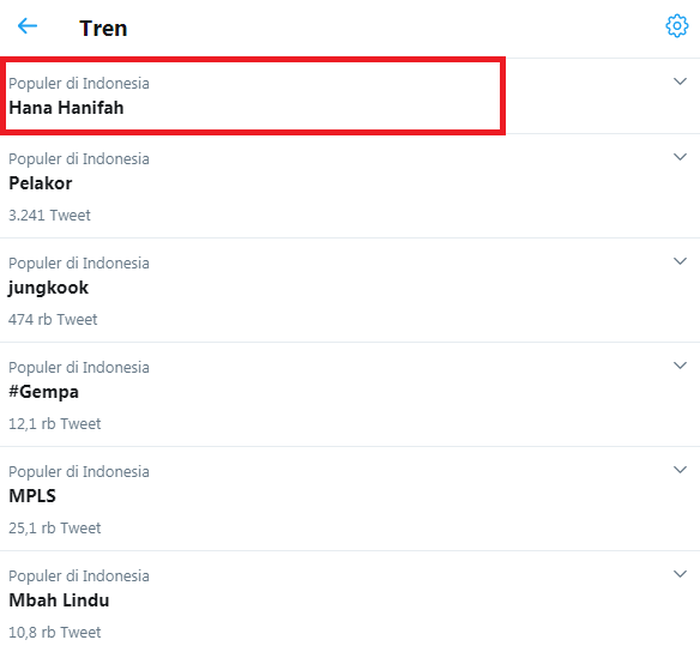Image resolution: width=700 pixels, height=652 pixels.
Task: View the jungkook trend
Action: (48, 288)
